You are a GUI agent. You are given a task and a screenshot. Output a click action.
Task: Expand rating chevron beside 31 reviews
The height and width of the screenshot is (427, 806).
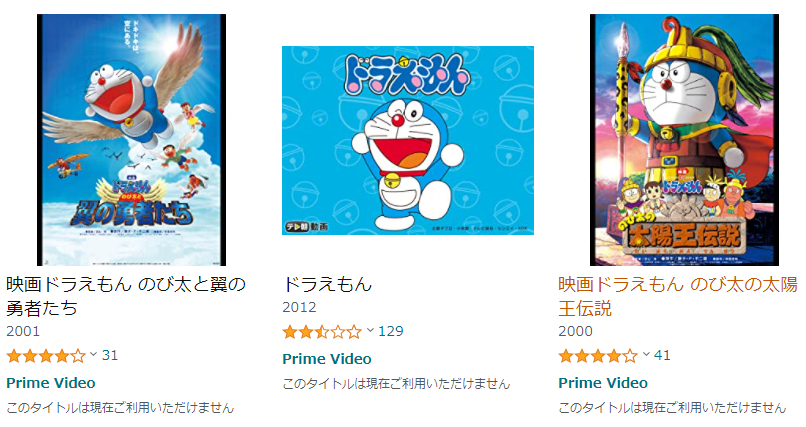93,354
